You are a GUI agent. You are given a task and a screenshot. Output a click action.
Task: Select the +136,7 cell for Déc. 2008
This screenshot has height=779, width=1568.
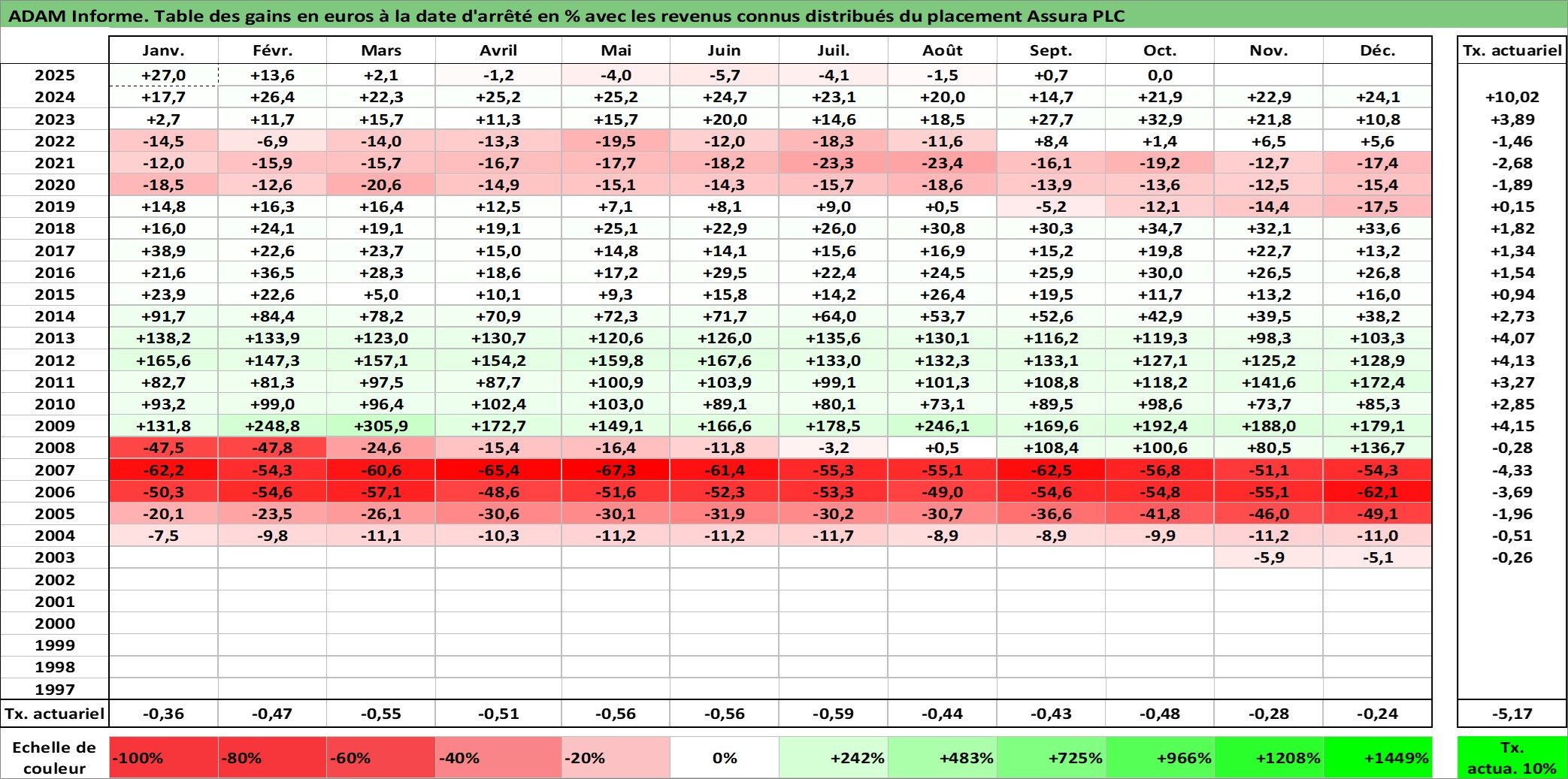[x=1378, y=448]
